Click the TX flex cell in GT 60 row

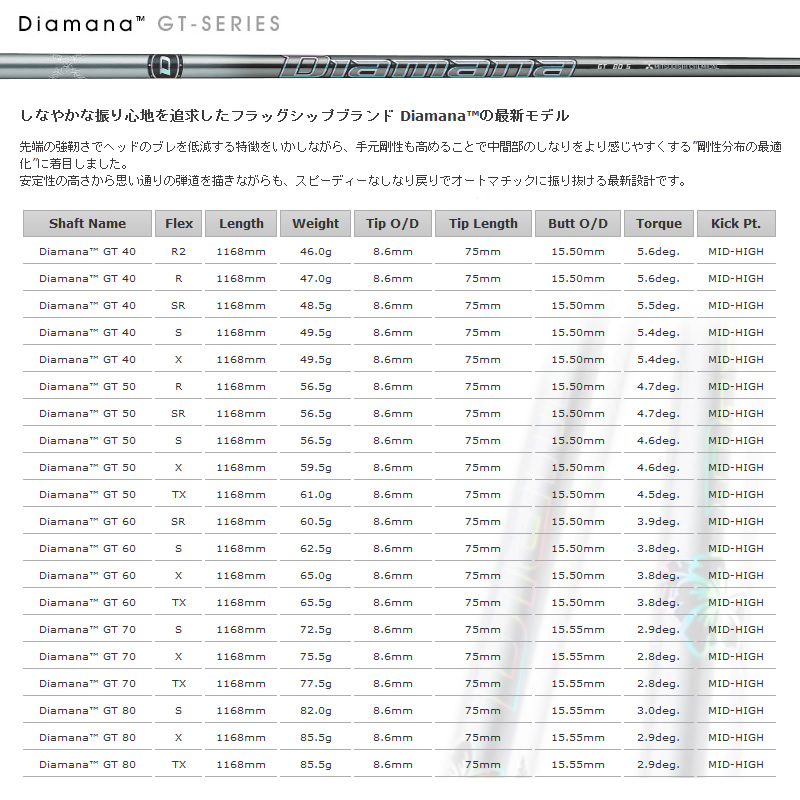coord(179,603)
